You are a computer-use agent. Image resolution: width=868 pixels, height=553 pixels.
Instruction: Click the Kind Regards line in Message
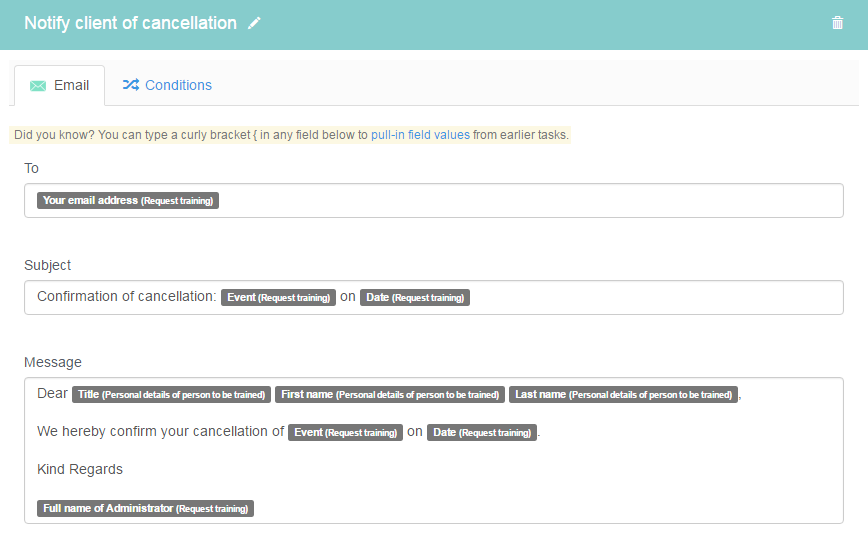tap(80, 469)
